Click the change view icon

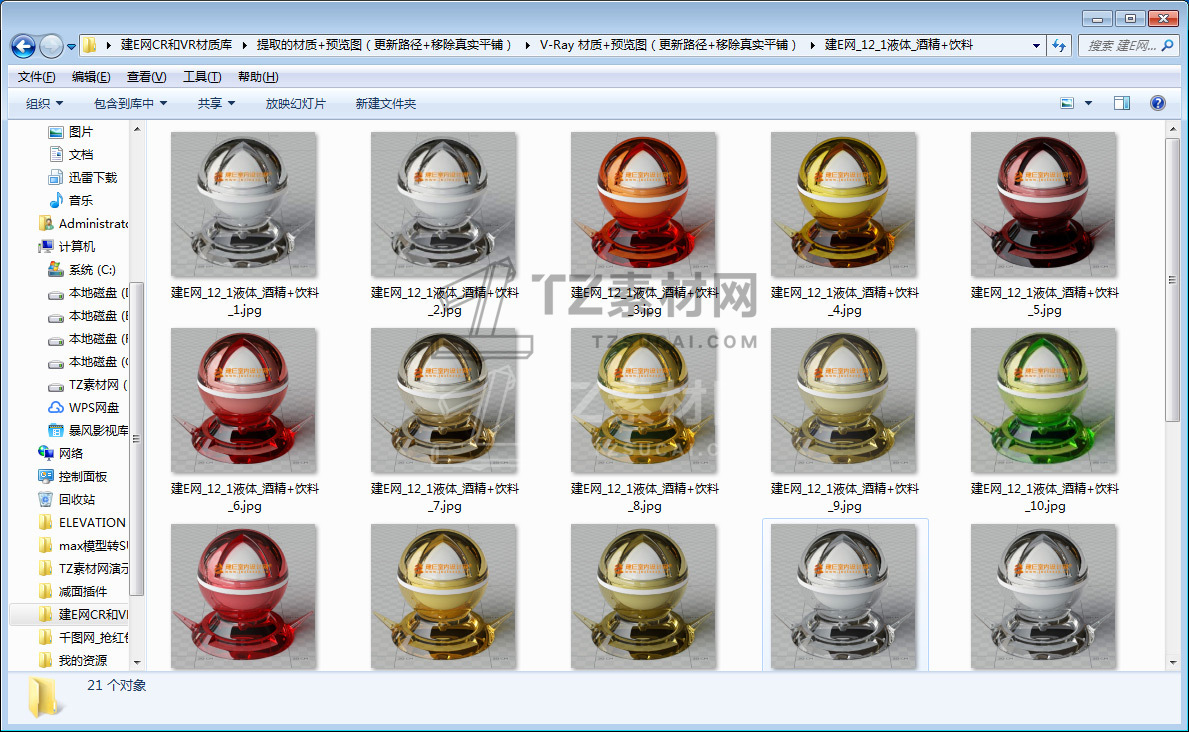(1067, 103)
